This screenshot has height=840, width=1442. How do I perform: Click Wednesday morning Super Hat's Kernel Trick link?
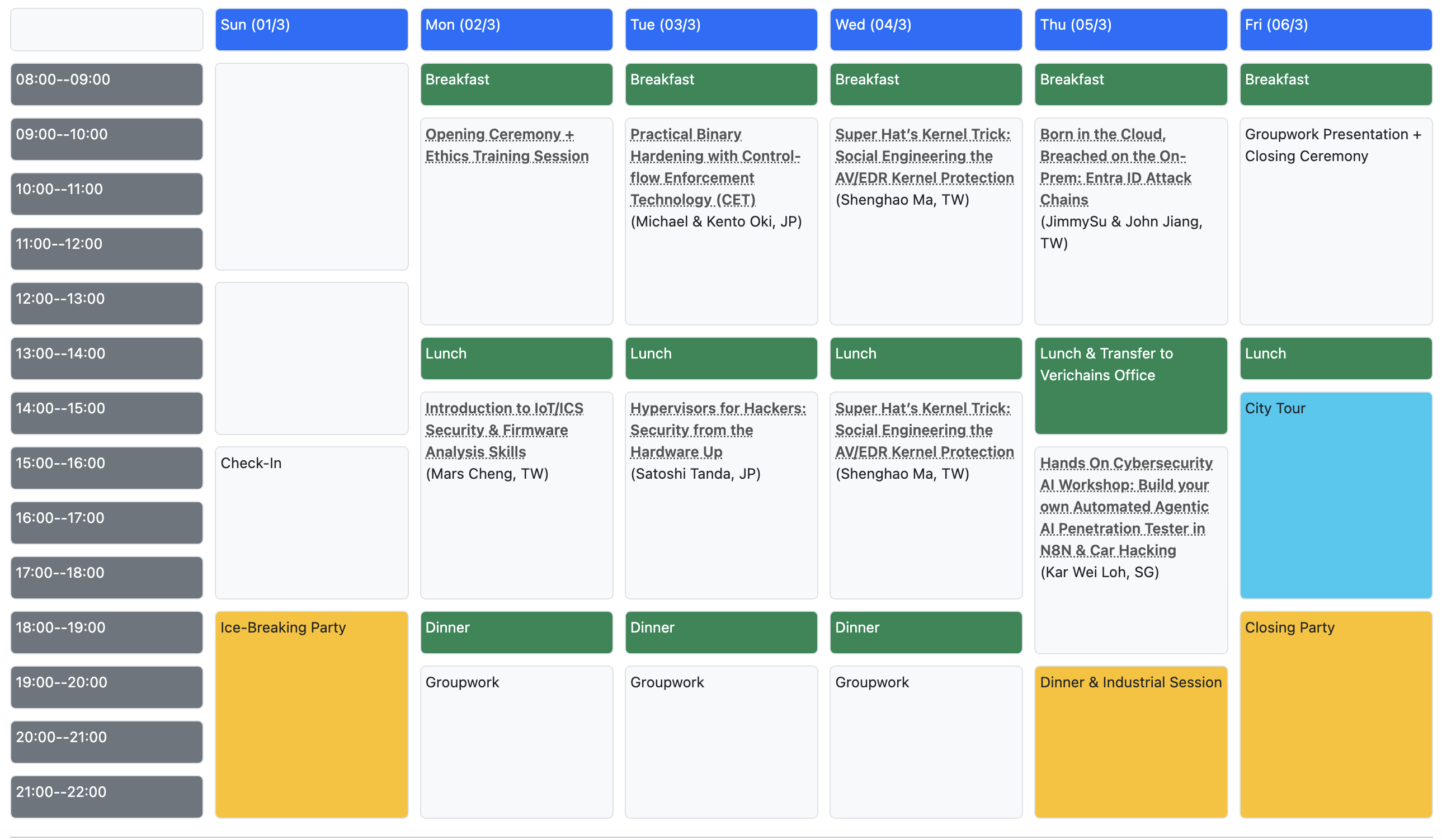(923, 156)
